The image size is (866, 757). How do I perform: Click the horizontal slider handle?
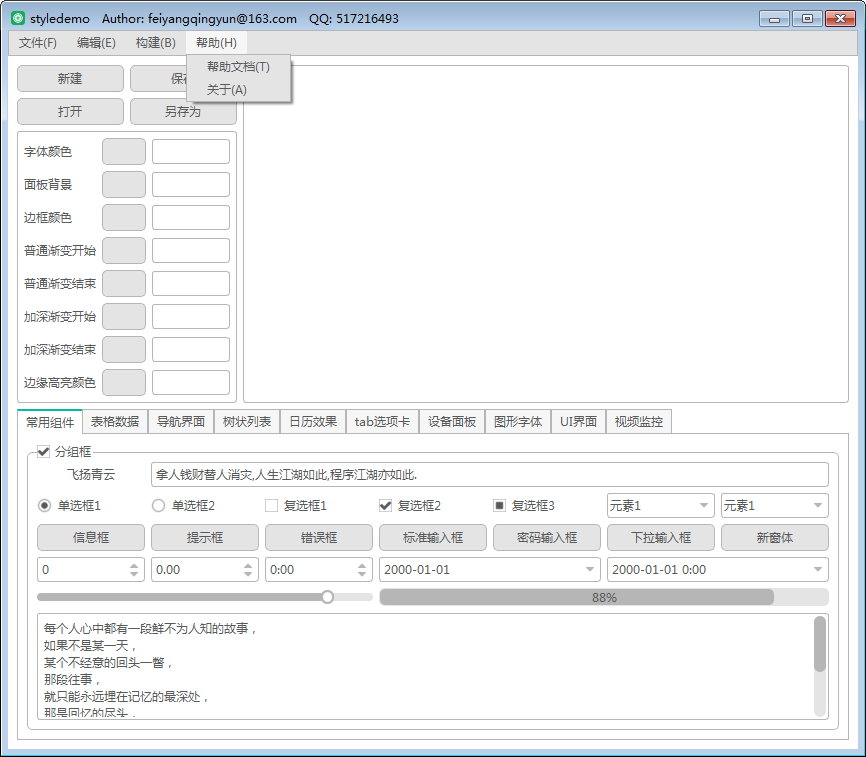pos(327,597)
